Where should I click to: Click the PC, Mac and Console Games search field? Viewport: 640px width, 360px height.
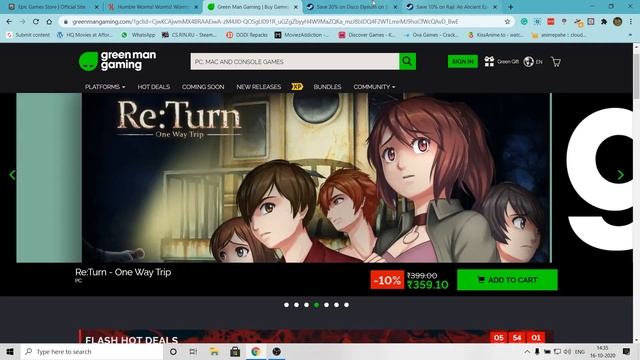click(x=295, y=61)
